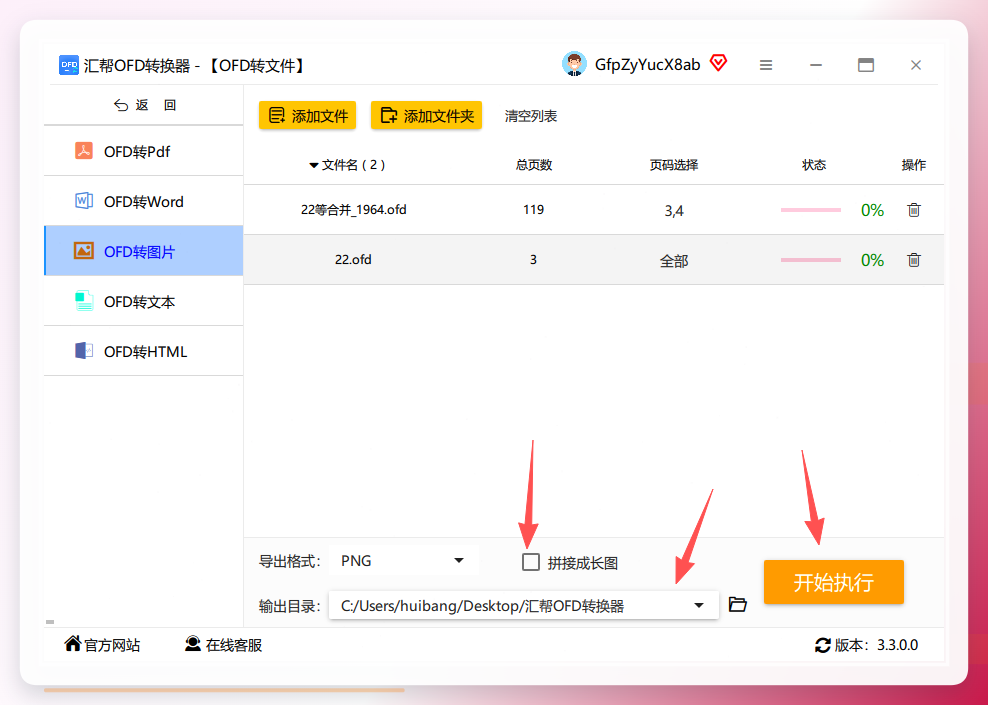Select the OFD转图片 tab
Screen dimensions: 988x705
click(x=144, y=251)
